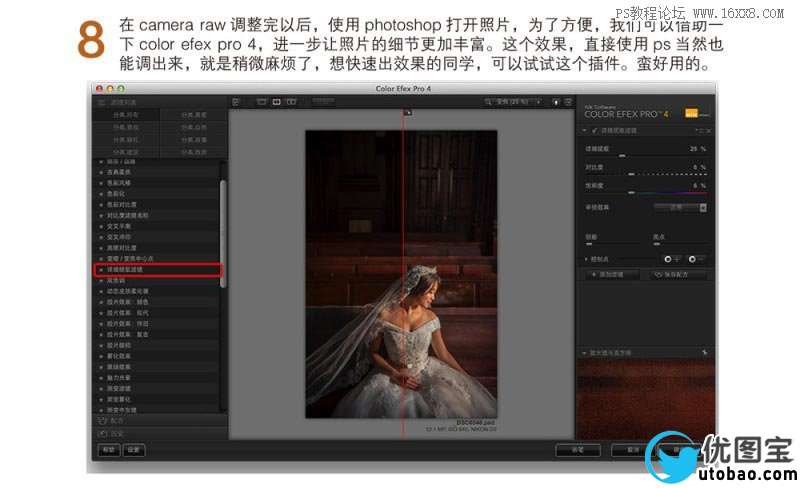The height and width of the screenshot is (488, 800).
Task: Click the pin icon in loupe header
Action: pos(705,352)
